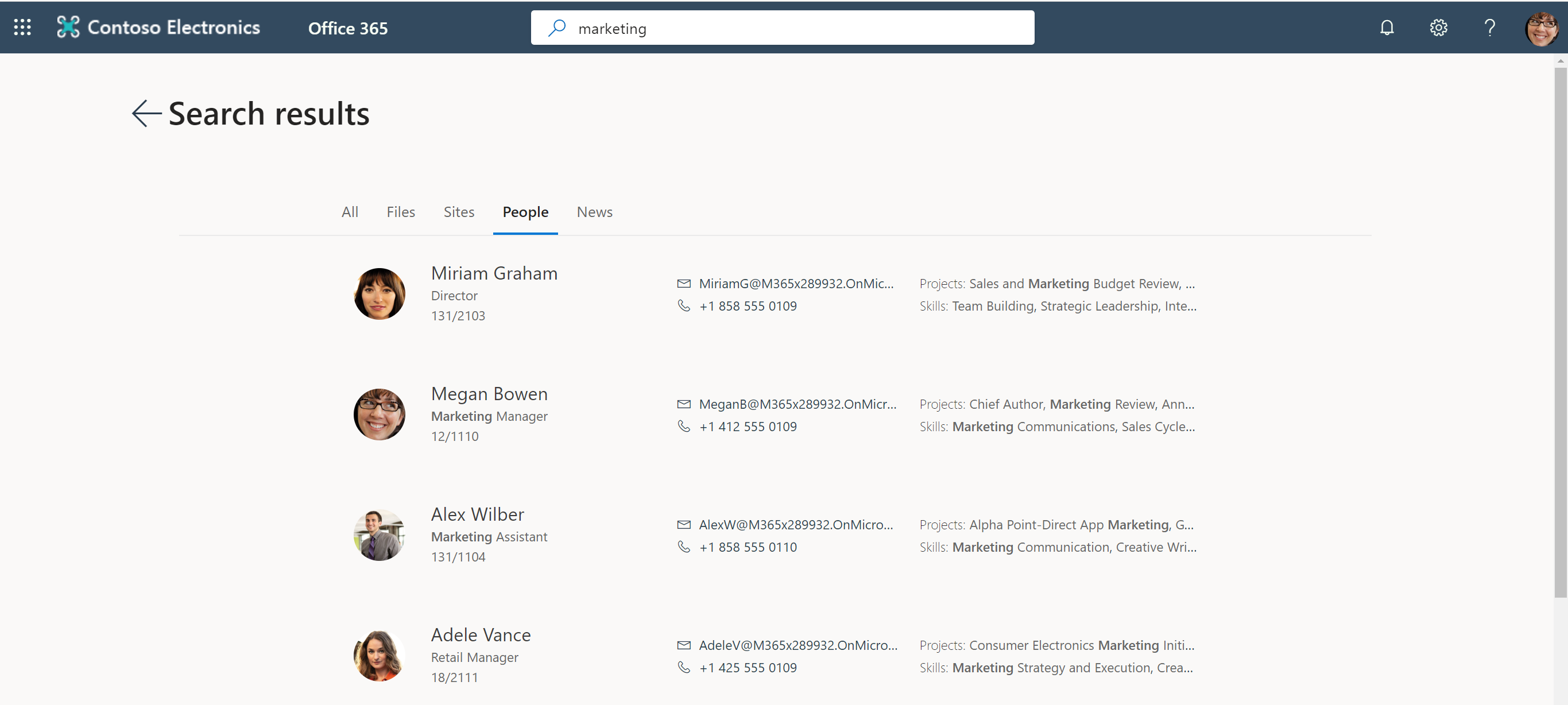Click the phone icon for Adele Vance
Image resolution: width=1568 pixels, height=705 pixels.
click(684, 667)
